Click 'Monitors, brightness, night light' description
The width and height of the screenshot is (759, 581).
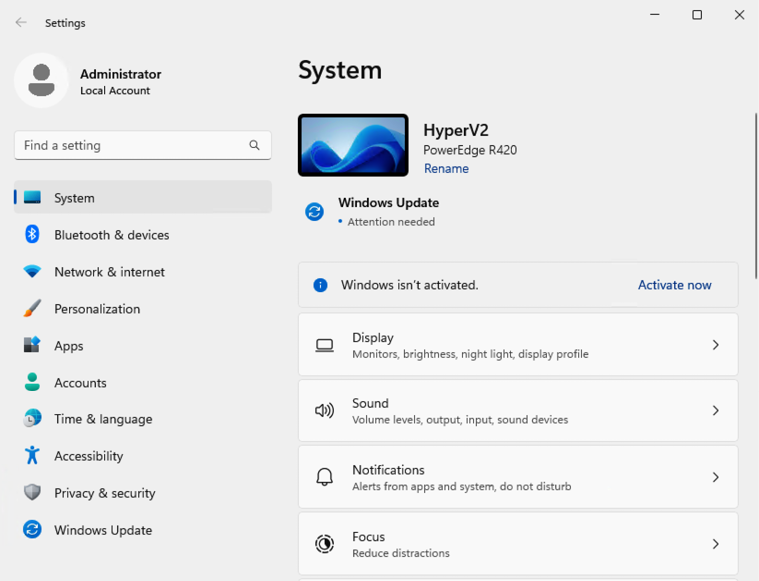click(x=470, y=354)
